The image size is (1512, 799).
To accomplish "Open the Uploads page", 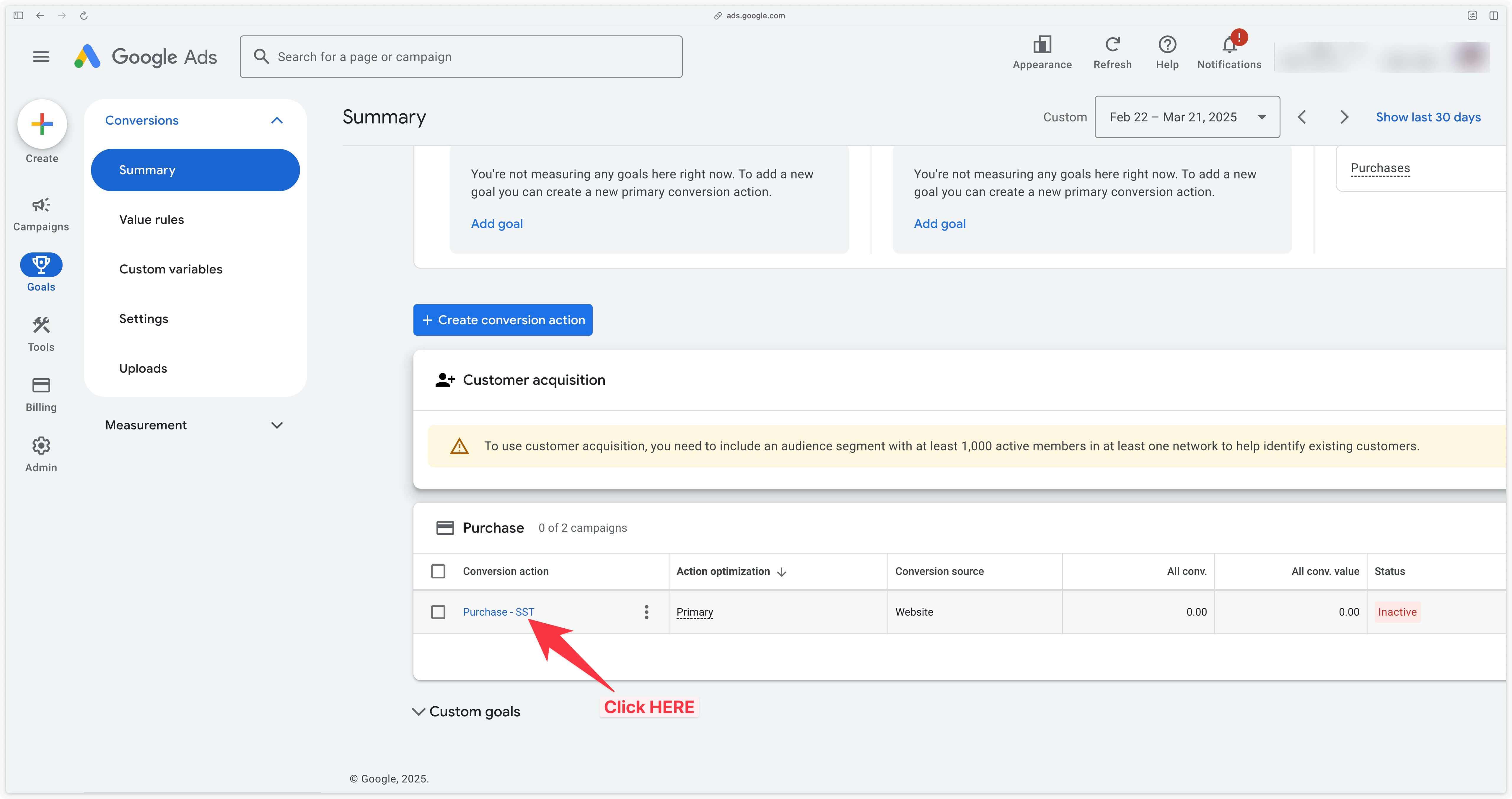I will click(143, 368).
